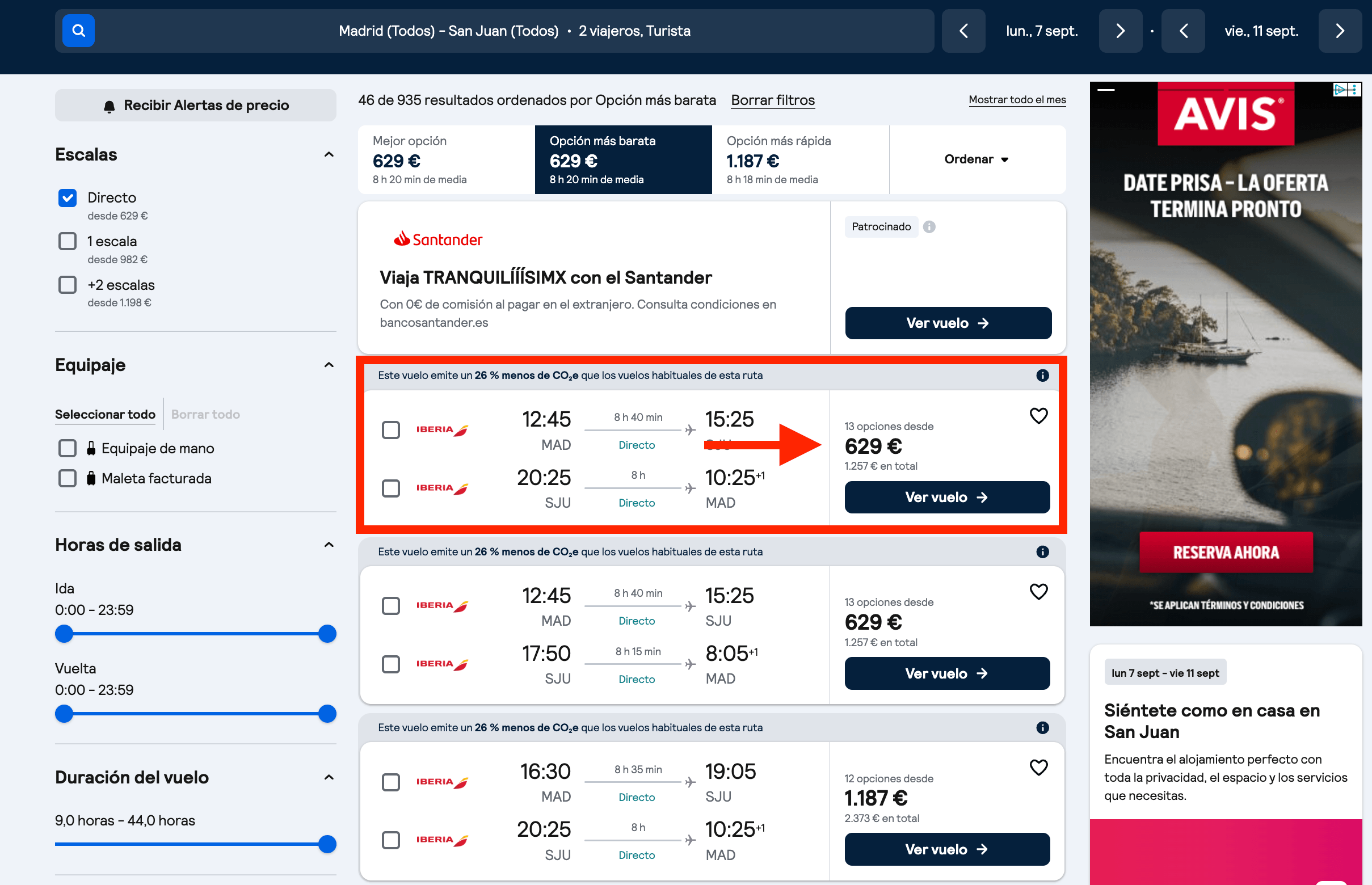The width and height of the screenshot is (1372, 885).
Task: Click Ver vuelo for the 1.187 € flight
Action: [946, 849]
